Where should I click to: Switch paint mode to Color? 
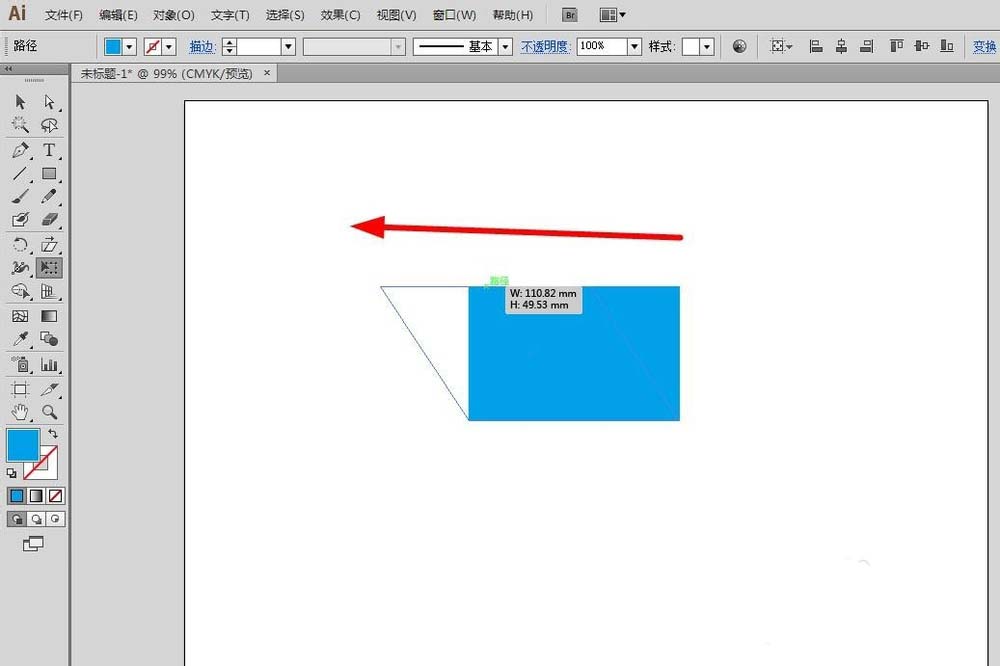click(17, 496)
